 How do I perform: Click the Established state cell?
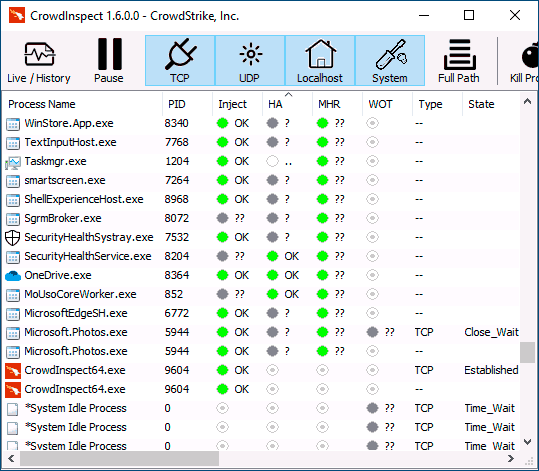[x=491, y=370]
